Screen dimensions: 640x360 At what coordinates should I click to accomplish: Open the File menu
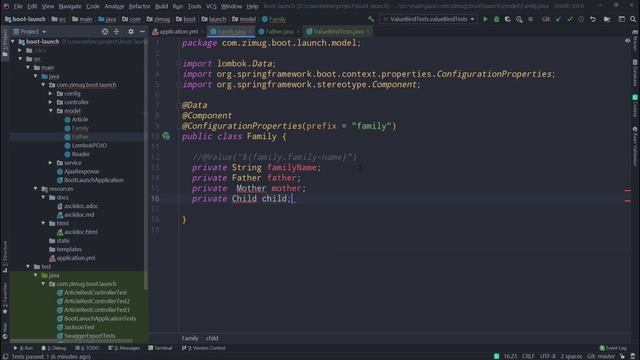pos(18,6)
